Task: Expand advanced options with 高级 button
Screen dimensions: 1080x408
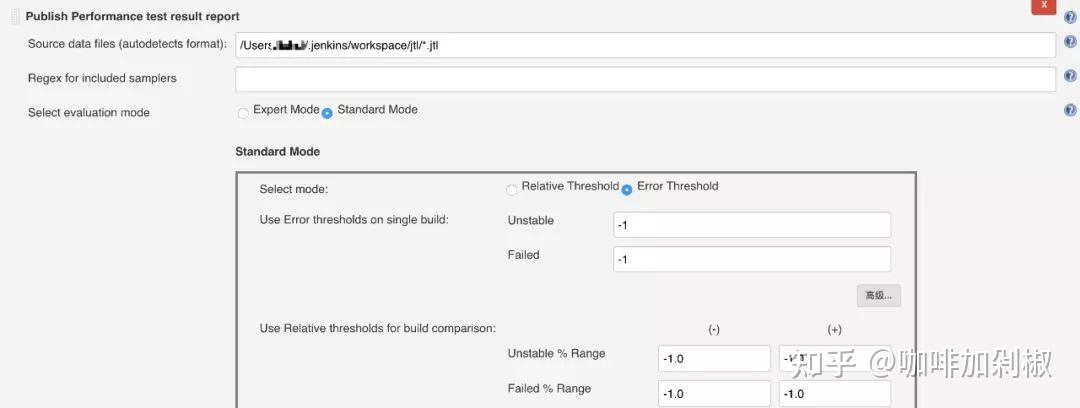Action: 878,296
